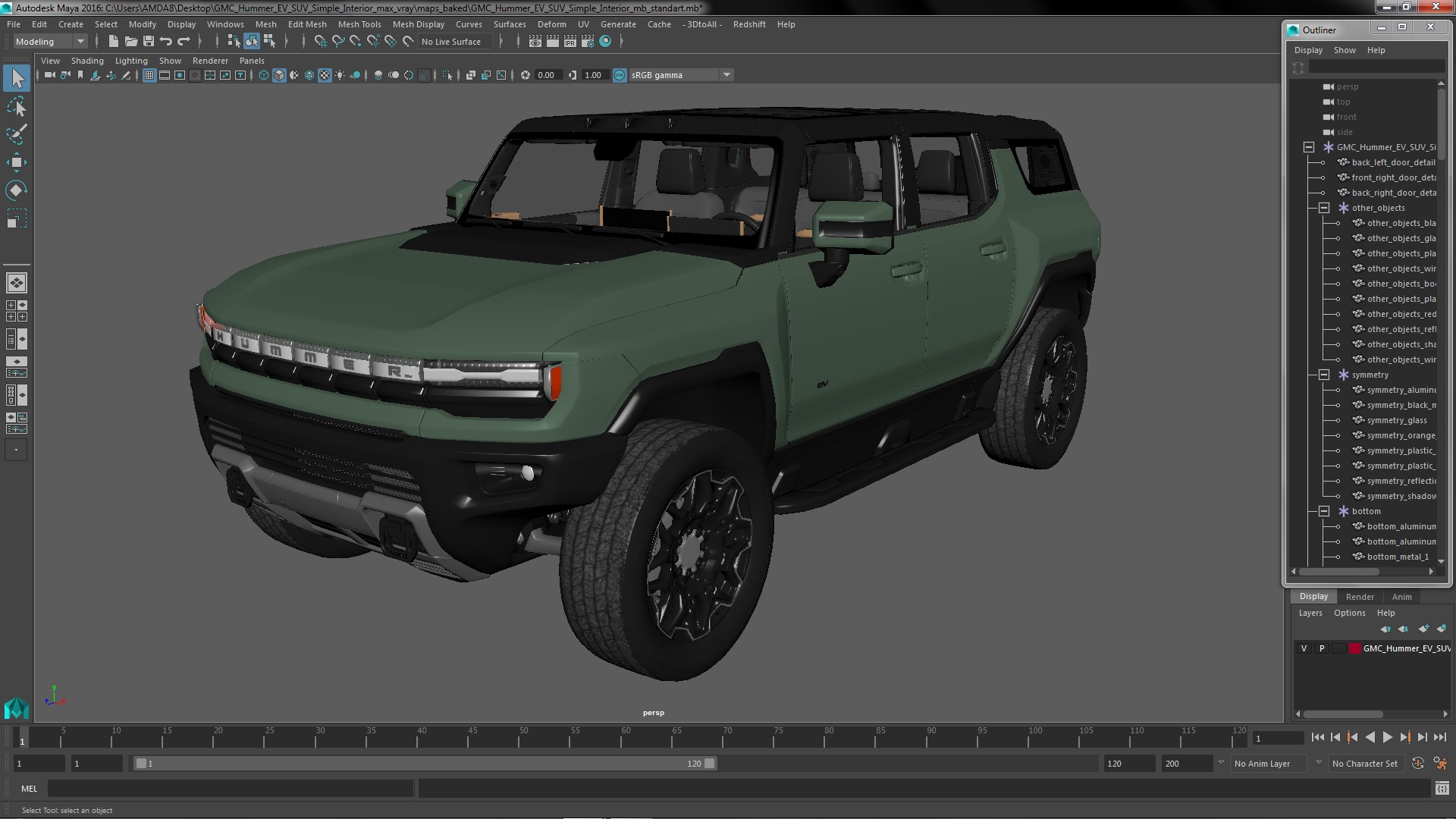
Task: Click No Live Surface field
Action: point(457,42)
